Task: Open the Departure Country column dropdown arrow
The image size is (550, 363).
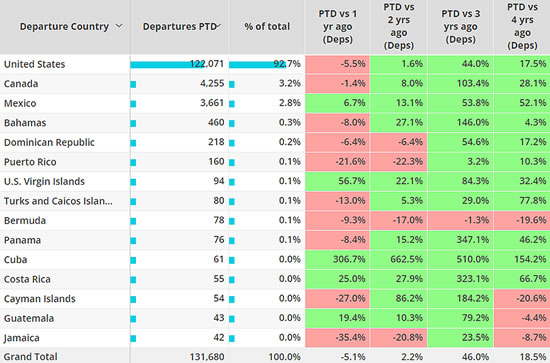Action: pos(119,26)
